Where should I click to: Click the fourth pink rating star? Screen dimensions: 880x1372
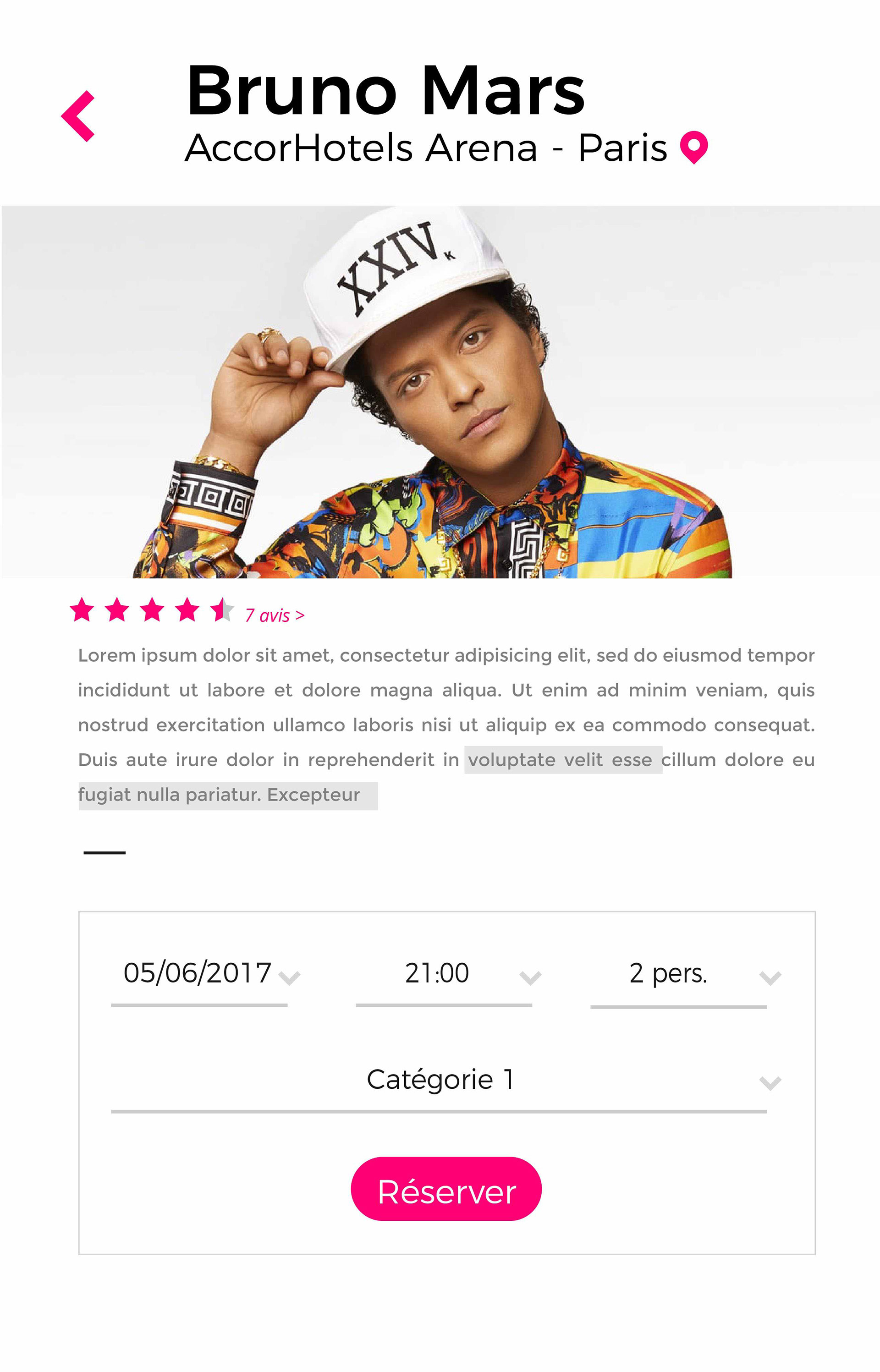point(187,609)
